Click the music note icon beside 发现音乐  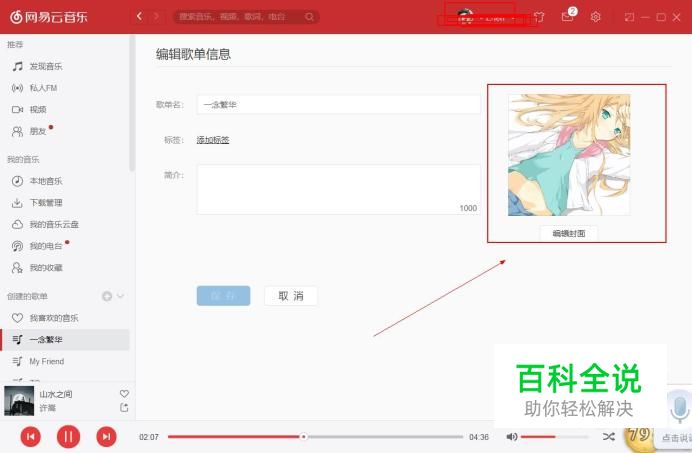(x=17, y=67)
